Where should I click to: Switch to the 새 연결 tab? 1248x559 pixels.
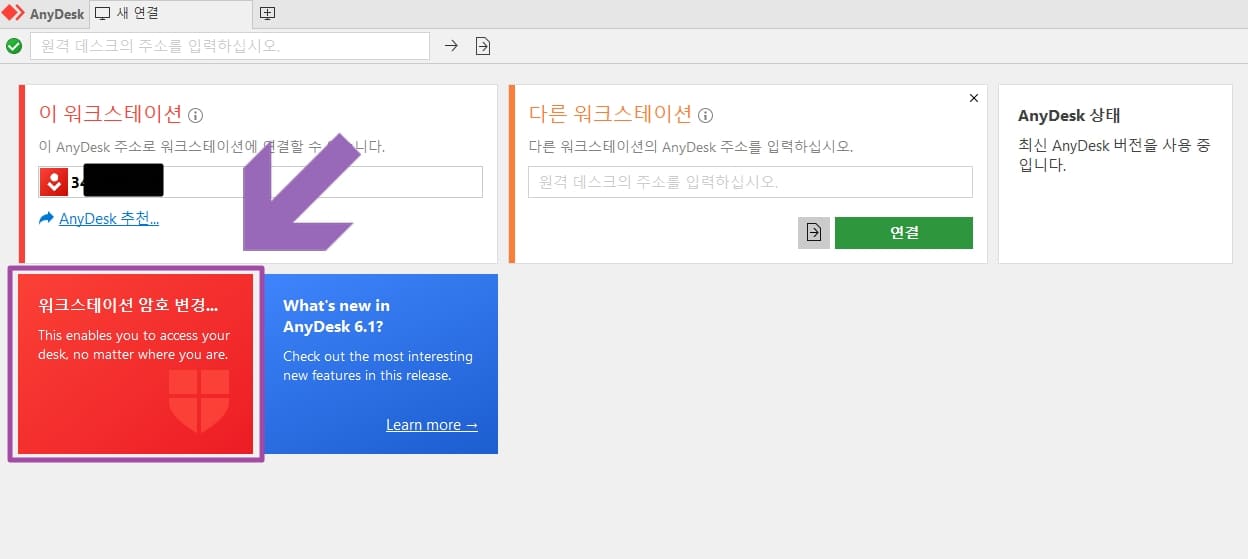coord(171,14)
